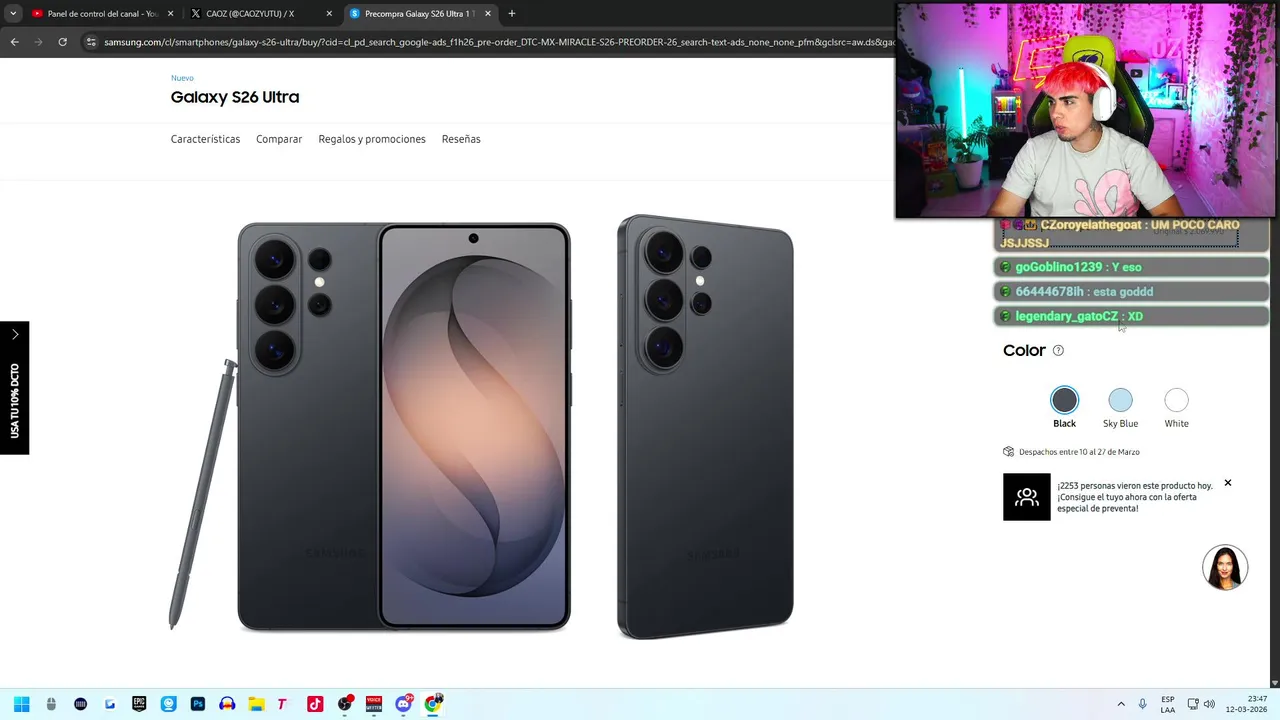This screenshot has width=1280, height=720.
Task: Open the webcam app taskbar icon
Action: point(168,704)
